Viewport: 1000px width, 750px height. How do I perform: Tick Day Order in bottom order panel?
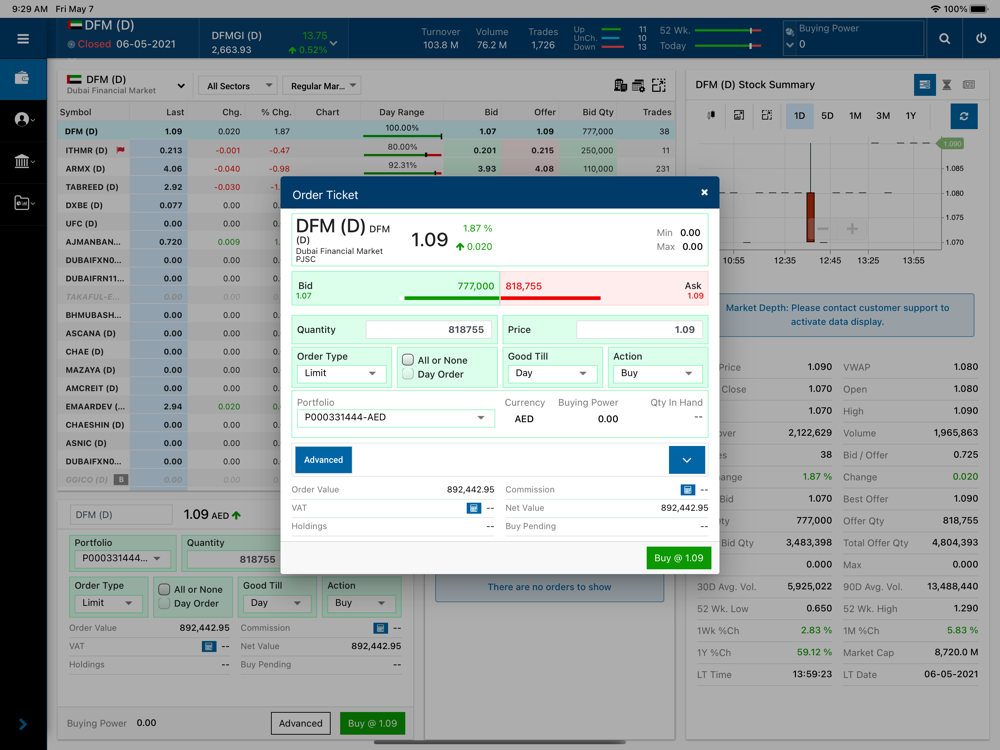point(164,603)
